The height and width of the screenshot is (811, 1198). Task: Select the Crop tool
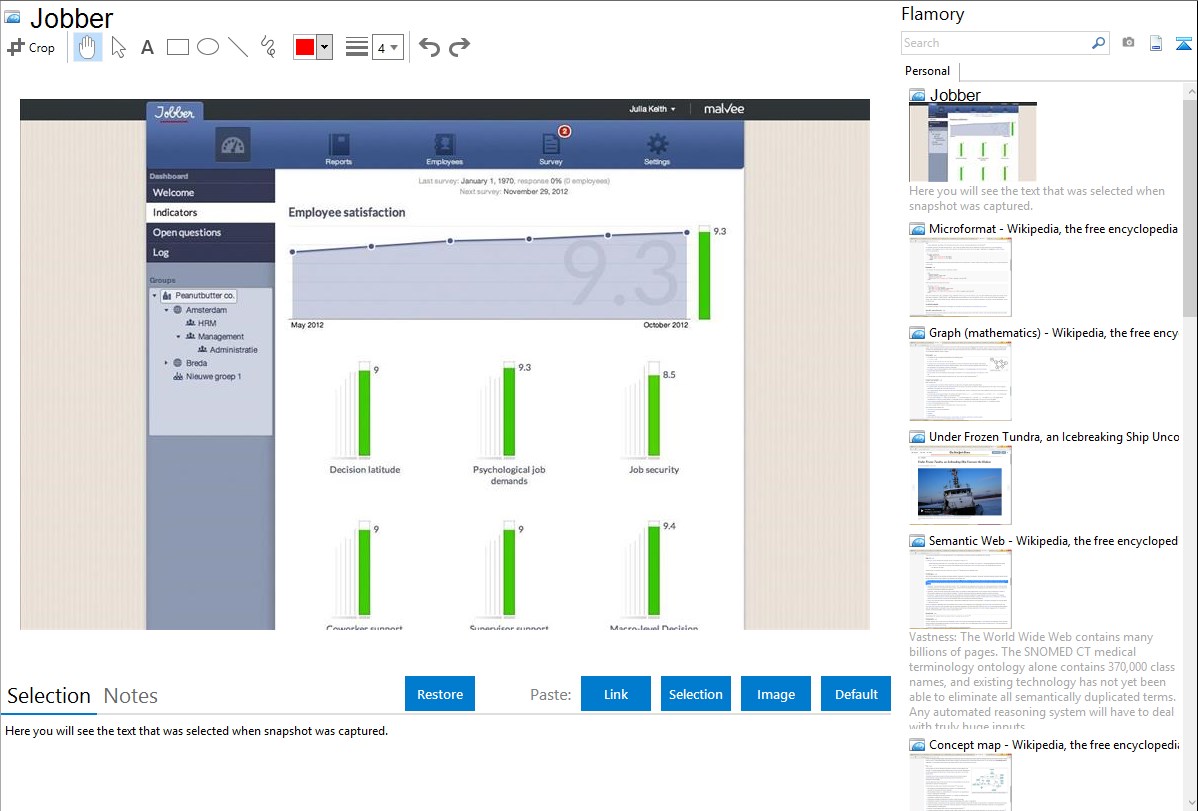[x=31, y=47]
